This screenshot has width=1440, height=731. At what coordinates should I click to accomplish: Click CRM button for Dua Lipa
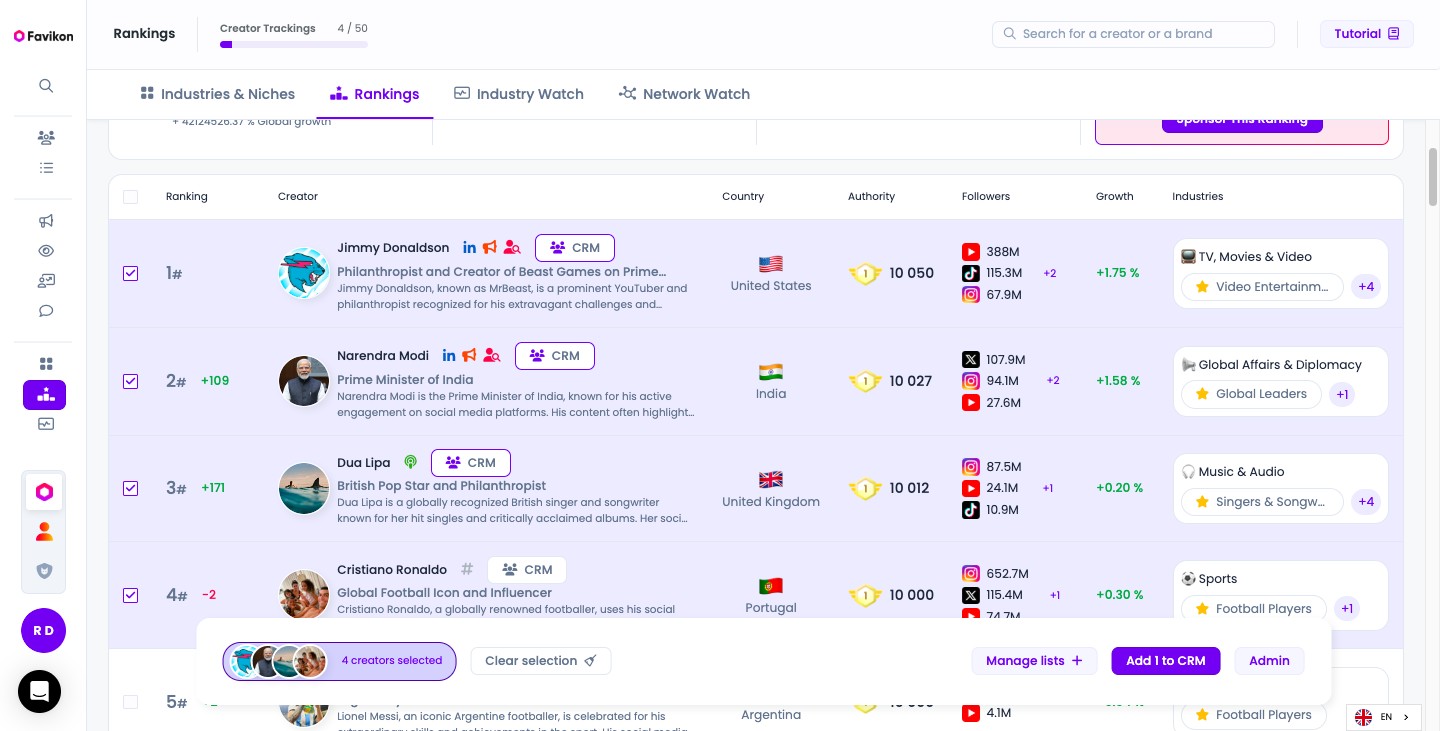[471, 463]
